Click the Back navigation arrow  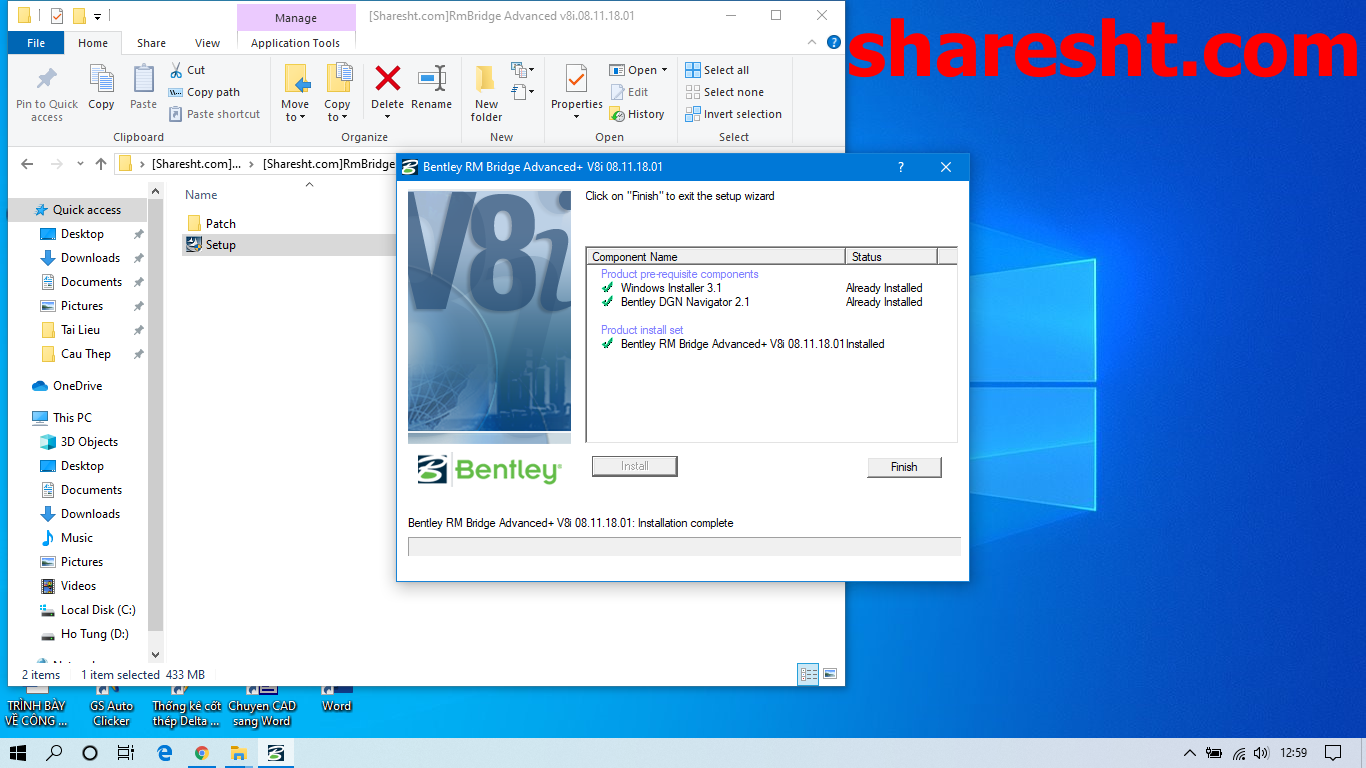pos(27,164)
